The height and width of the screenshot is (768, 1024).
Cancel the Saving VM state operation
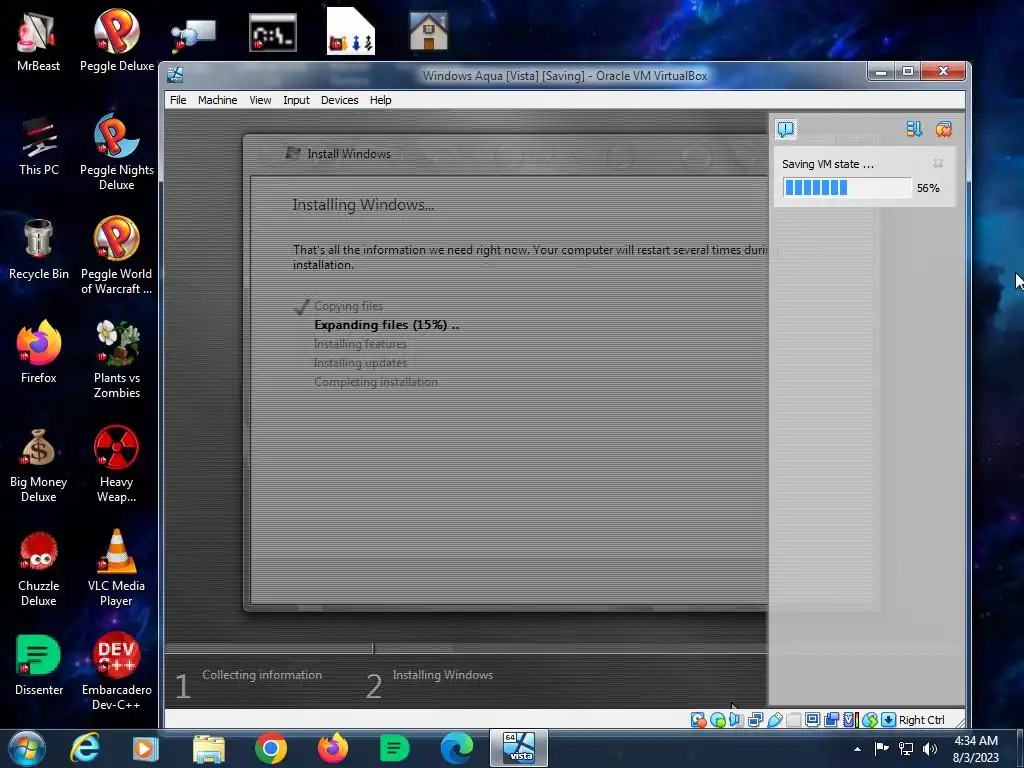tap(938, 163)
